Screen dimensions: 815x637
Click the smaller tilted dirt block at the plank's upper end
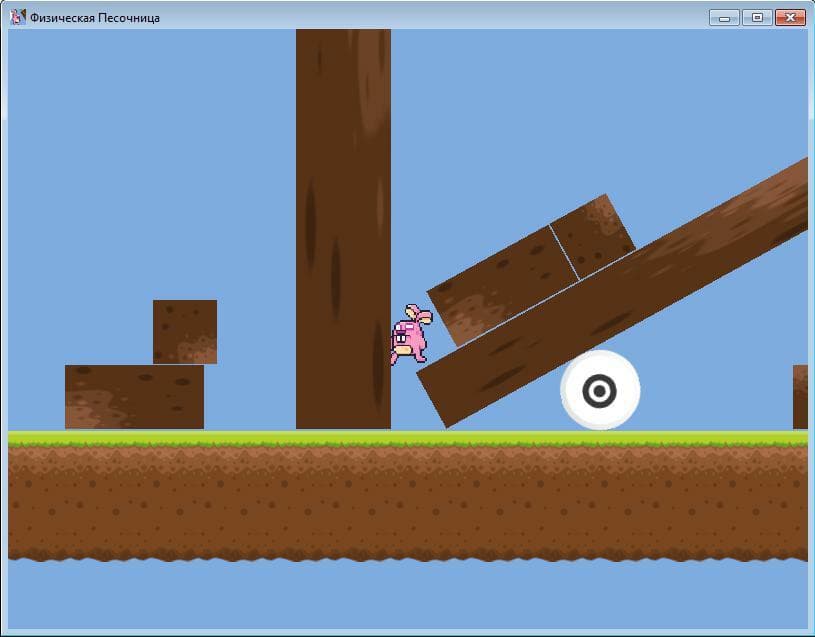click(x=593, y=237)
